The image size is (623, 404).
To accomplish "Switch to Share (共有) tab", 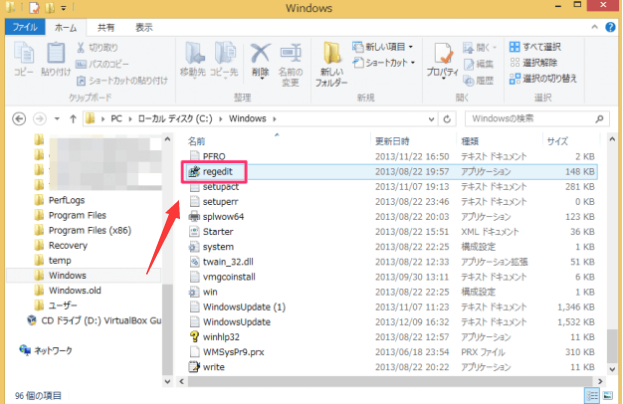I will click(106, 27).
